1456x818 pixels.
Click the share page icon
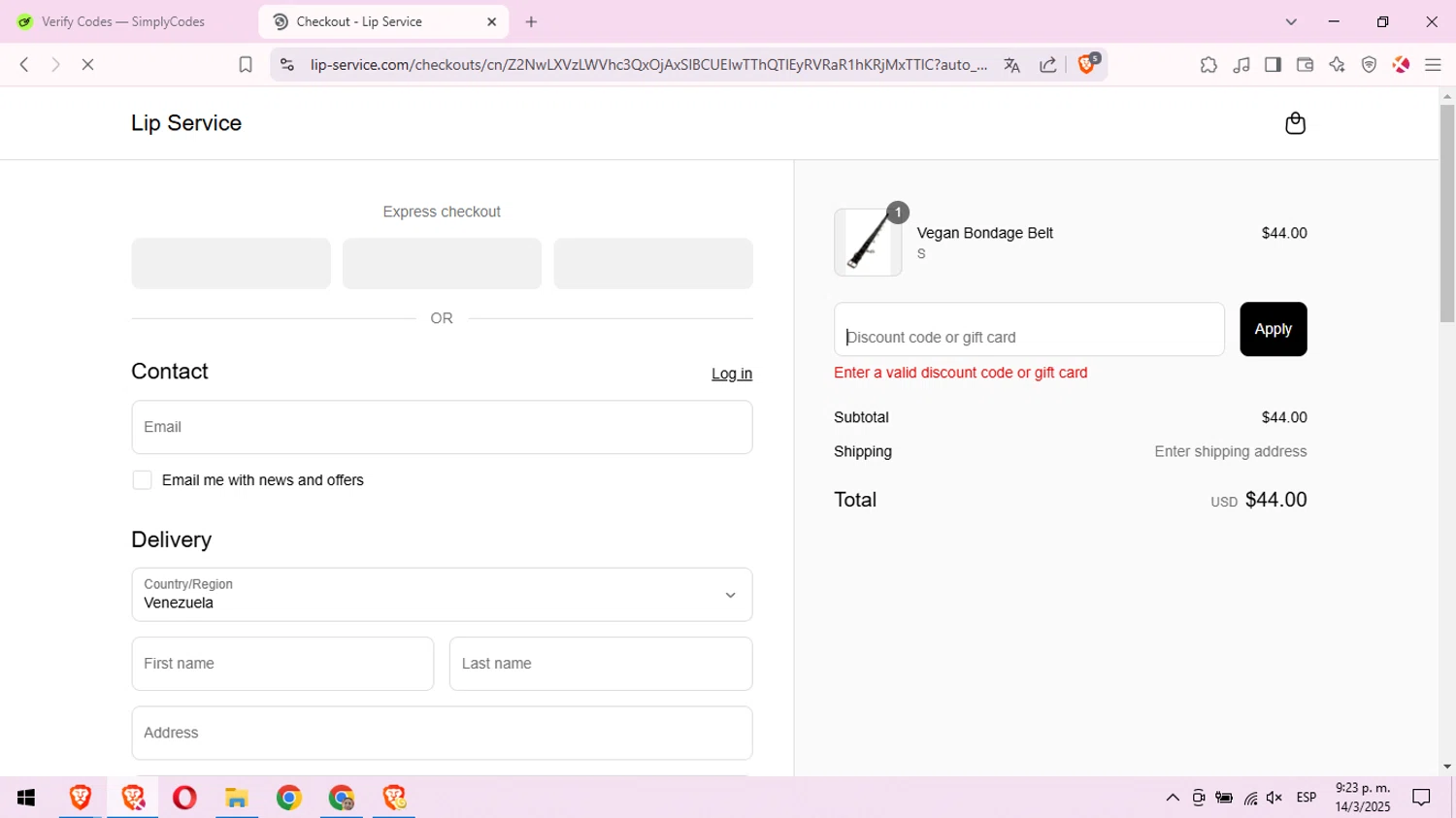coord(1048,65)
